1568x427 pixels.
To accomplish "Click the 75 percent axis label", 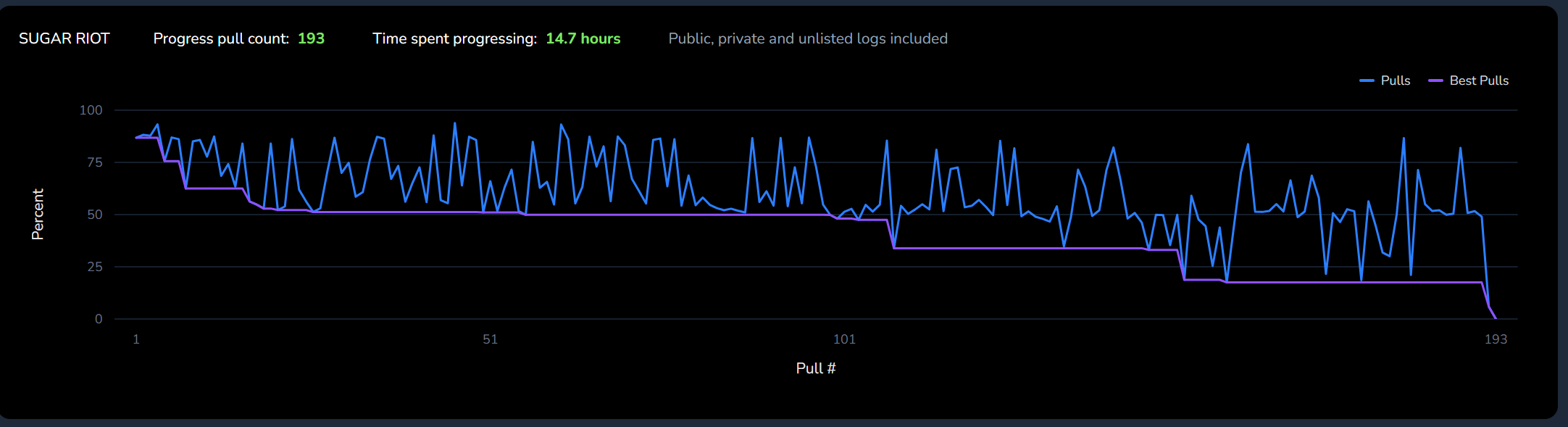I will coord(95,162).
